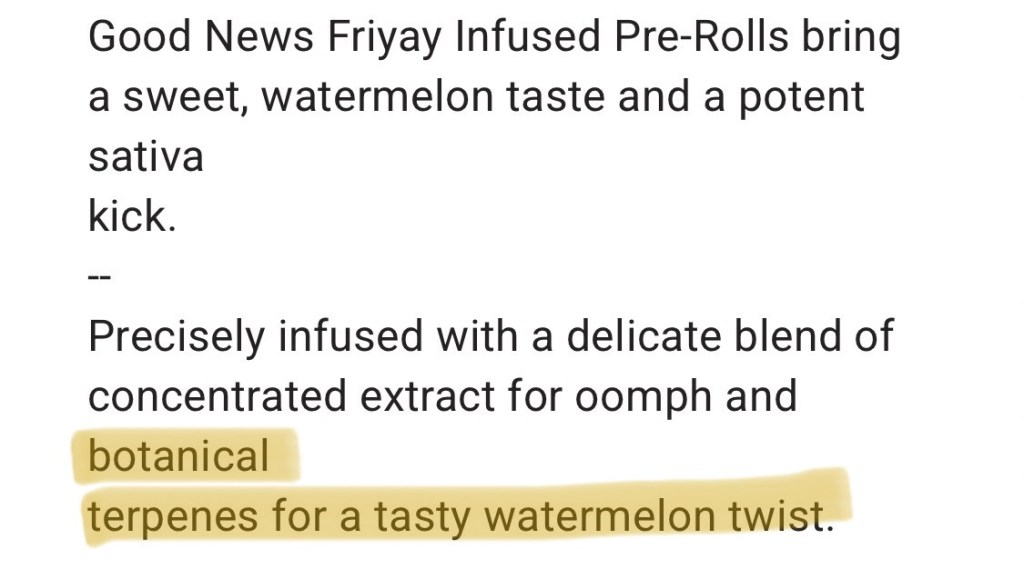Click the word "twist" in last line

point(789,517)
